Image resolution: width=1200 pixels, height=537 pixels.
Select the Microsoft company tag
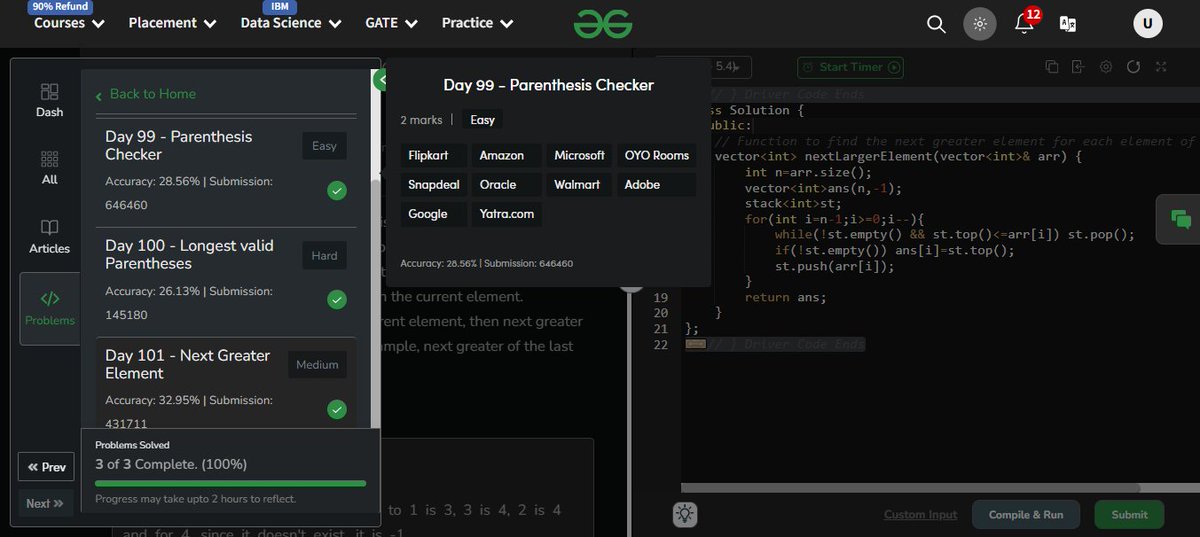(579, 155)
